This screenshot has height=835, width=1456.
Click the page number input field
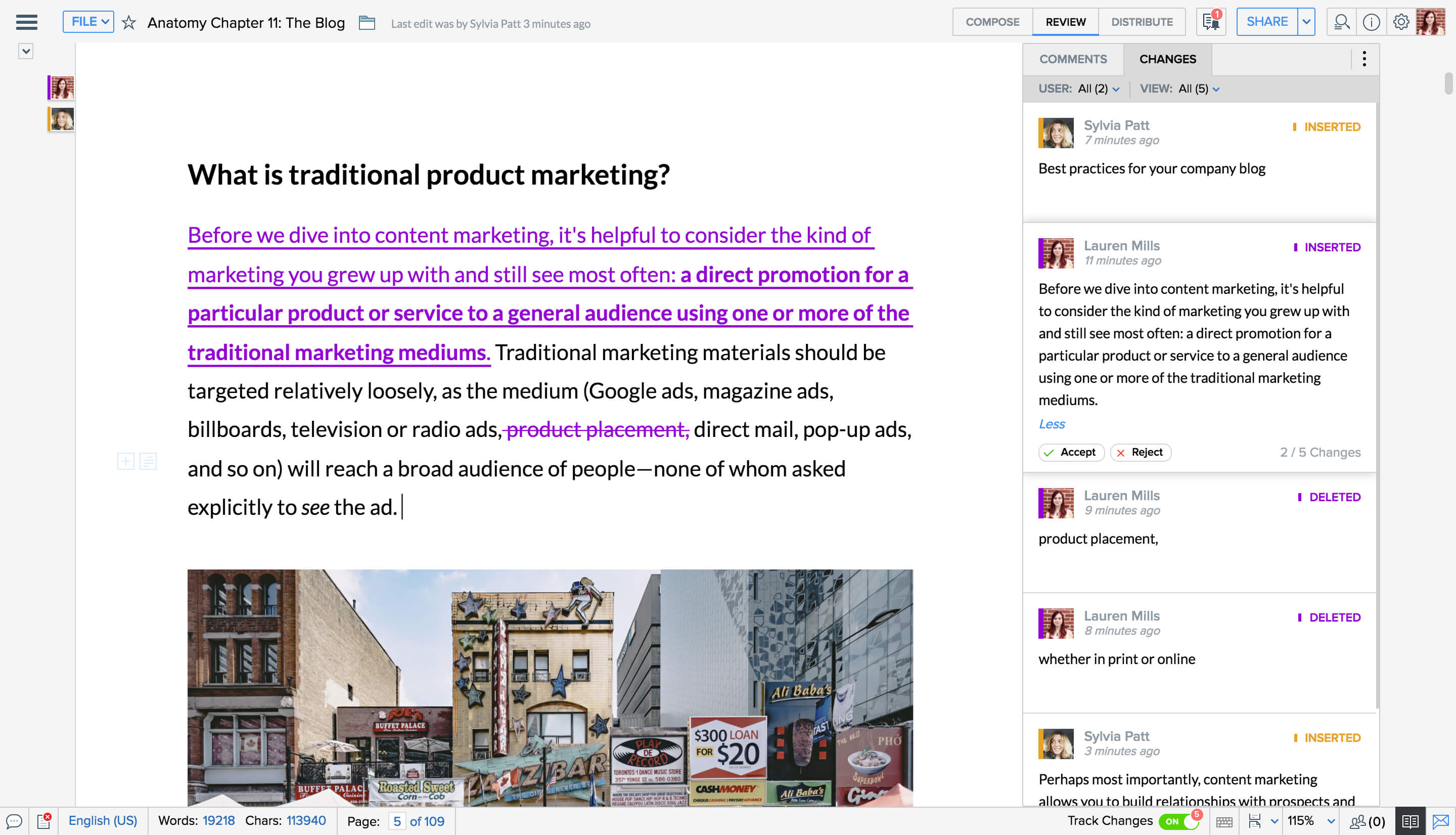397,821
